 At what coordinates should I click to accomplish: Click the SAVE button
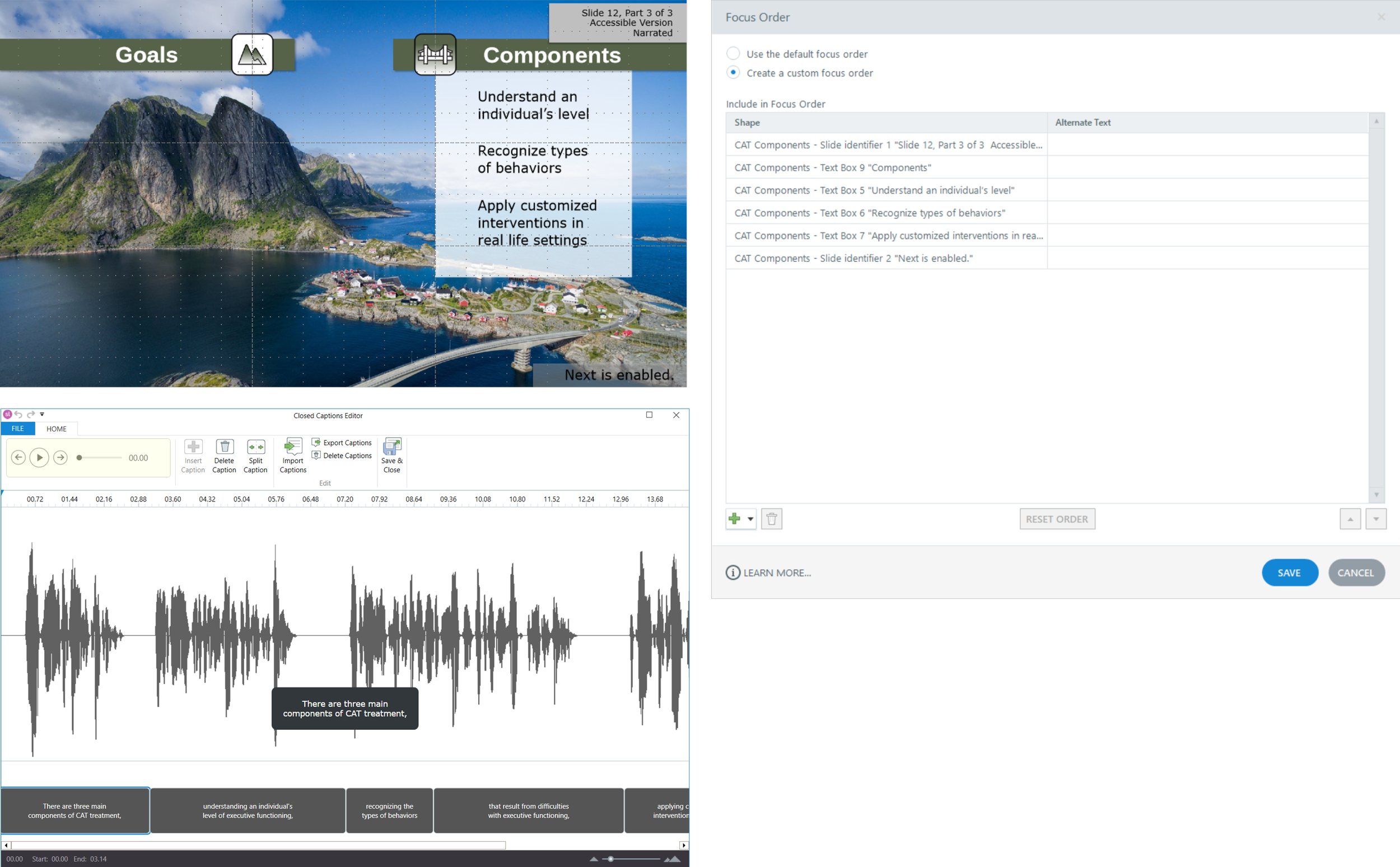click(x=1289, y=572)
